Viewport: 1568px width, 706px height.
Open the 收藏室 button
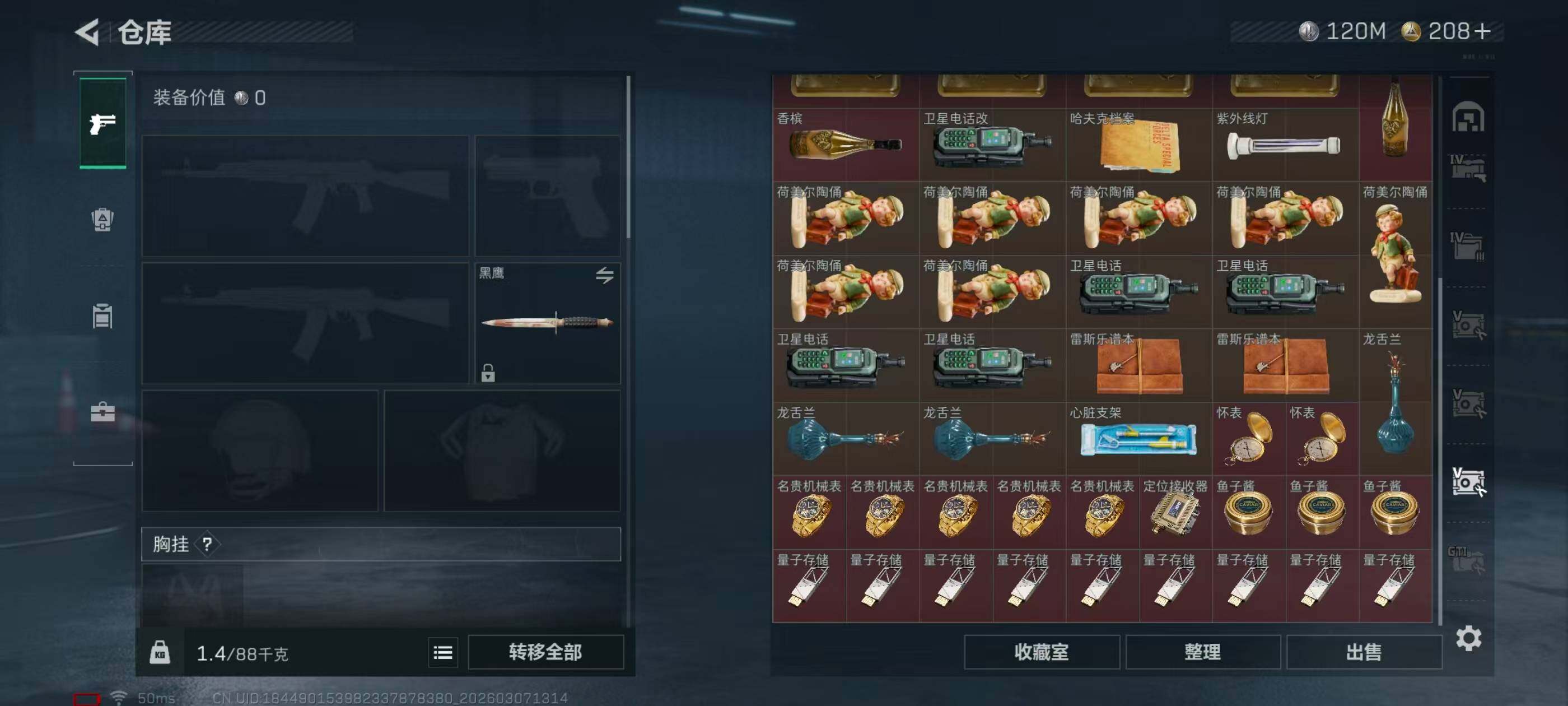[1042, 652]
